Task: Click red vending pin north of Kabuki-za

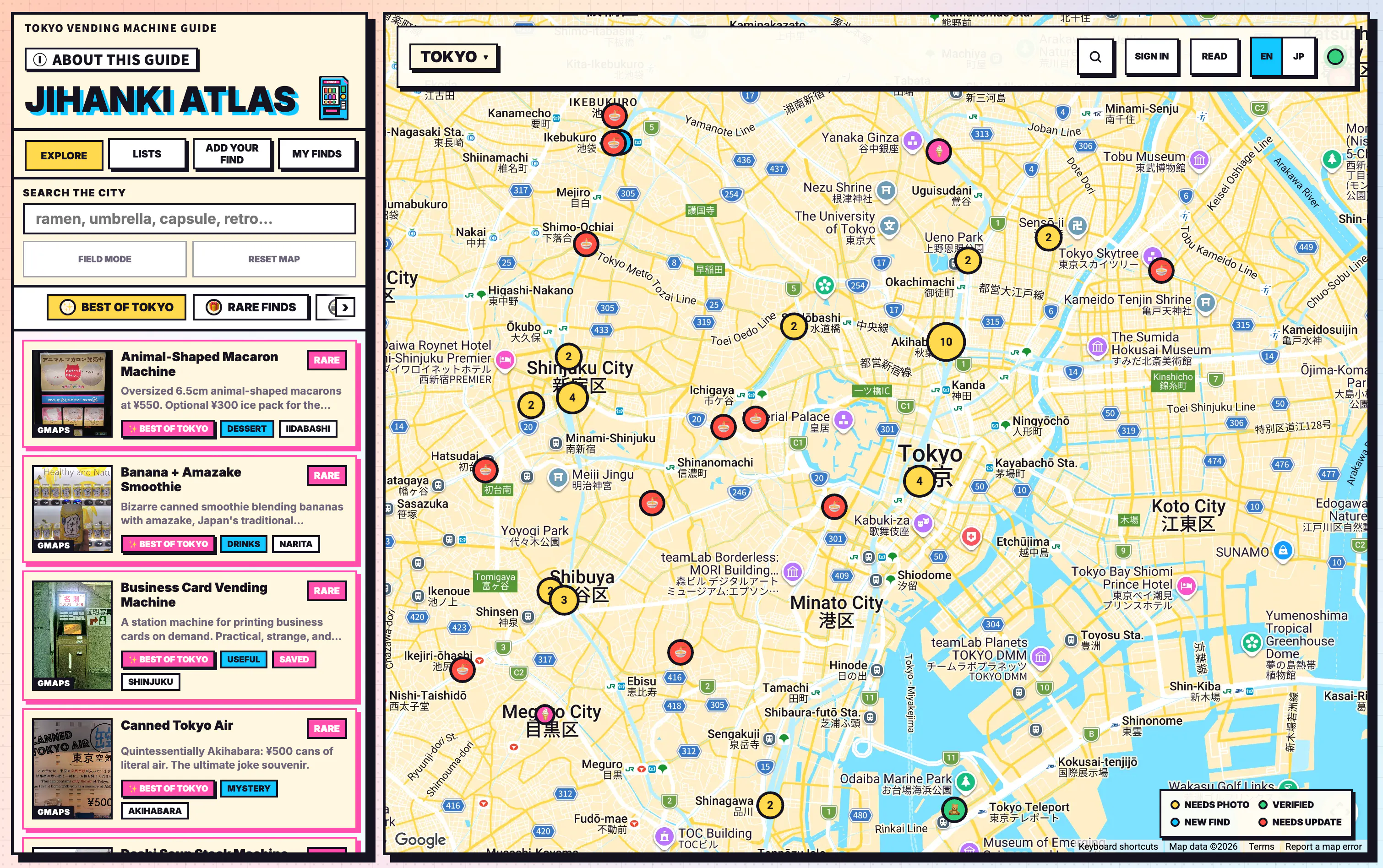Action: click(x=834, y=507)
